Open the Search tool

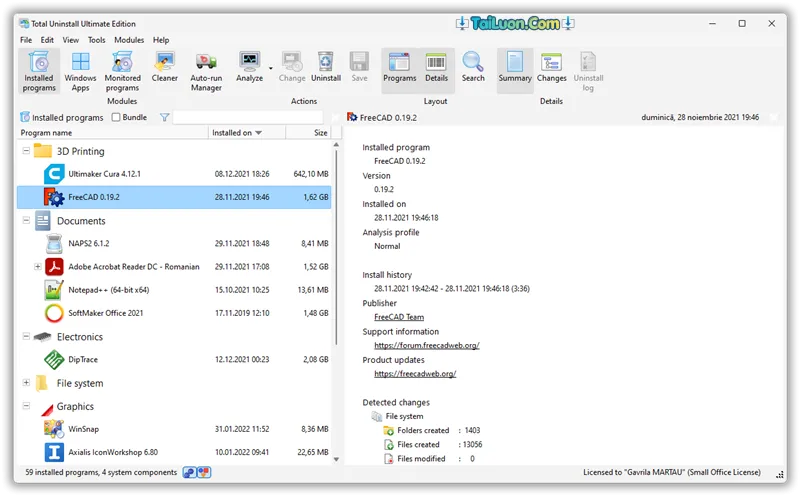[473, 67]
